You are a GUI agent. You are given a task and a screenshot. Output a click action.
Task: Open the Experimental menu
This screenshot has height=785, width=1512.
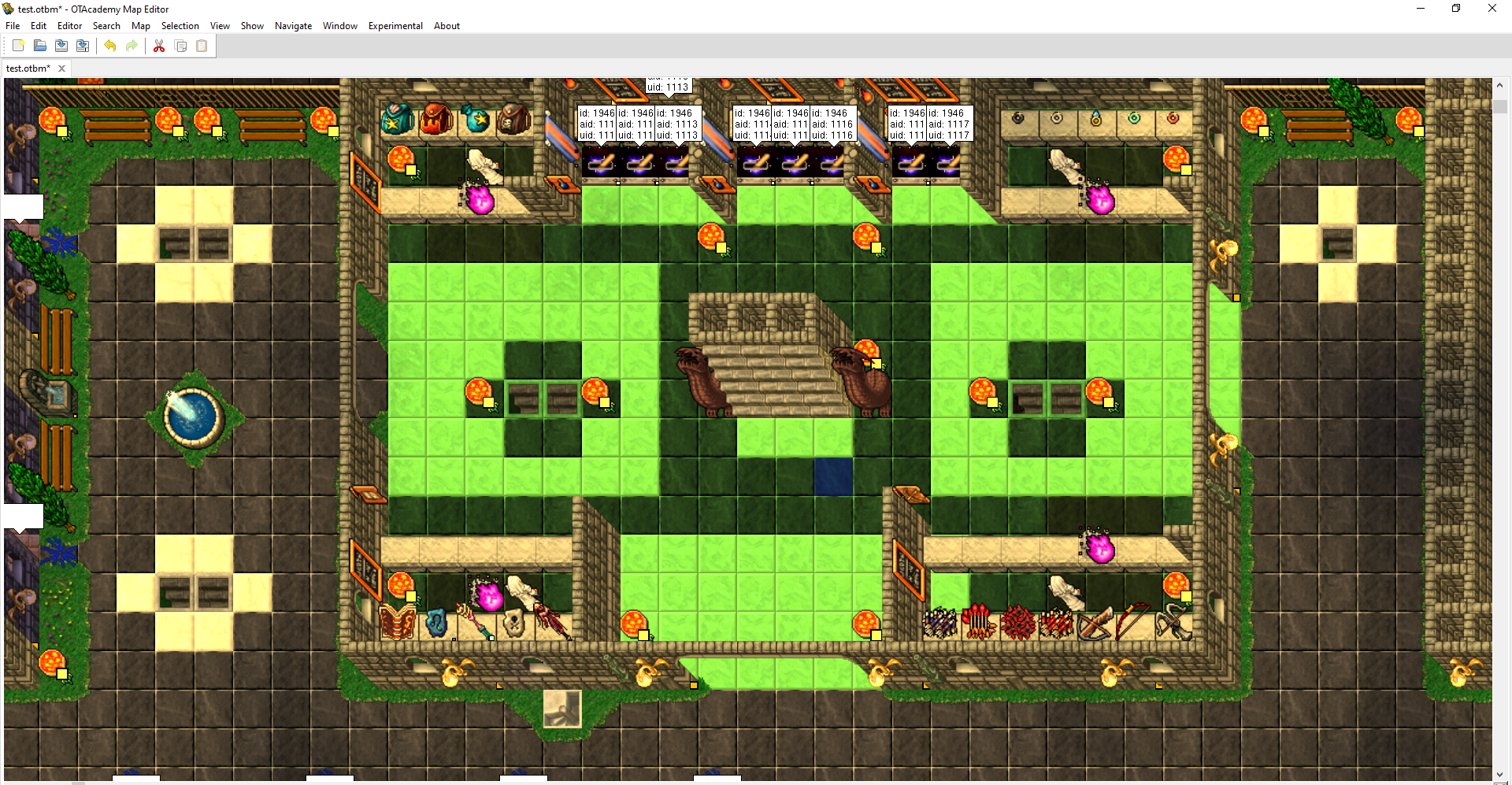[x=395, y=26]
